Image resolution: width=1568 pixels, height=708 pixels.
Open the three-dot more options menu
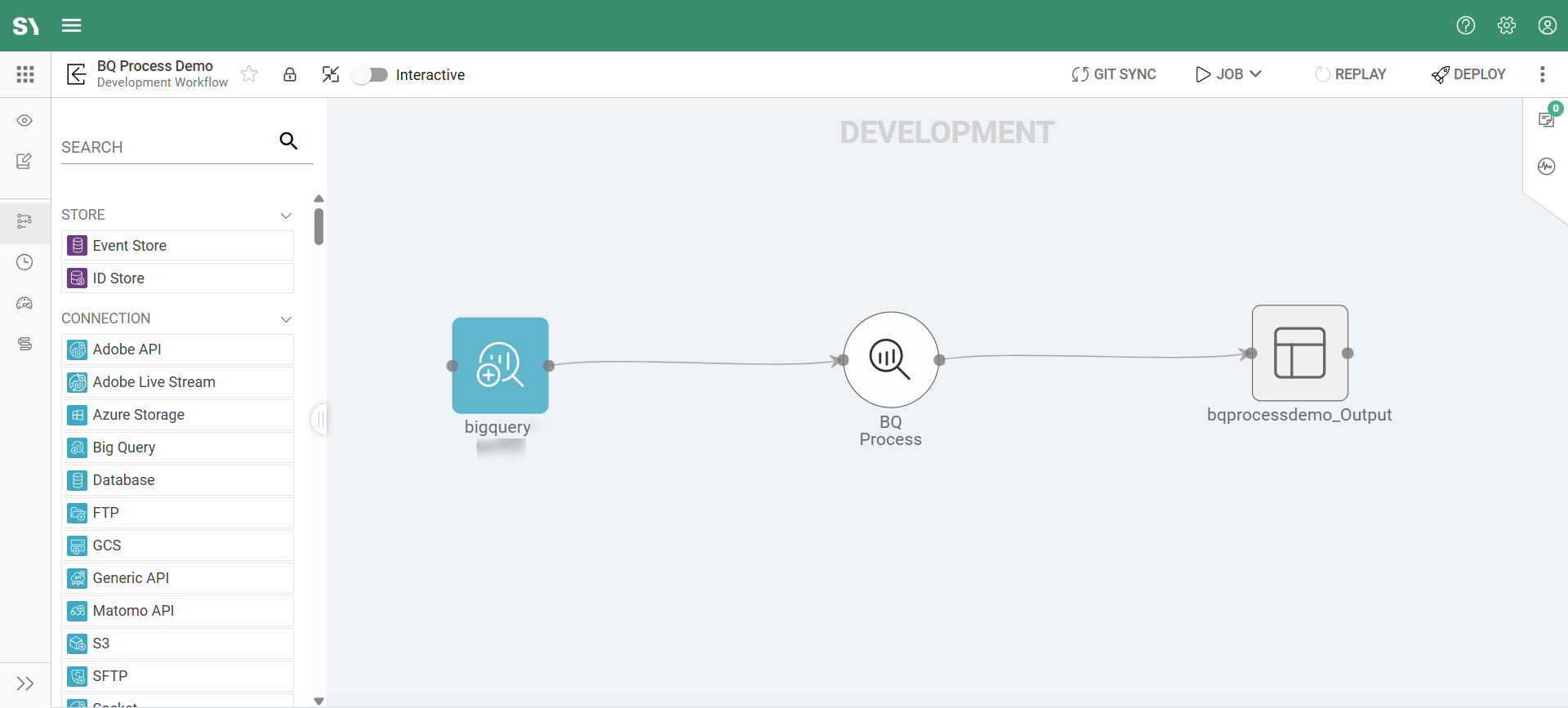pos(1542,74)
